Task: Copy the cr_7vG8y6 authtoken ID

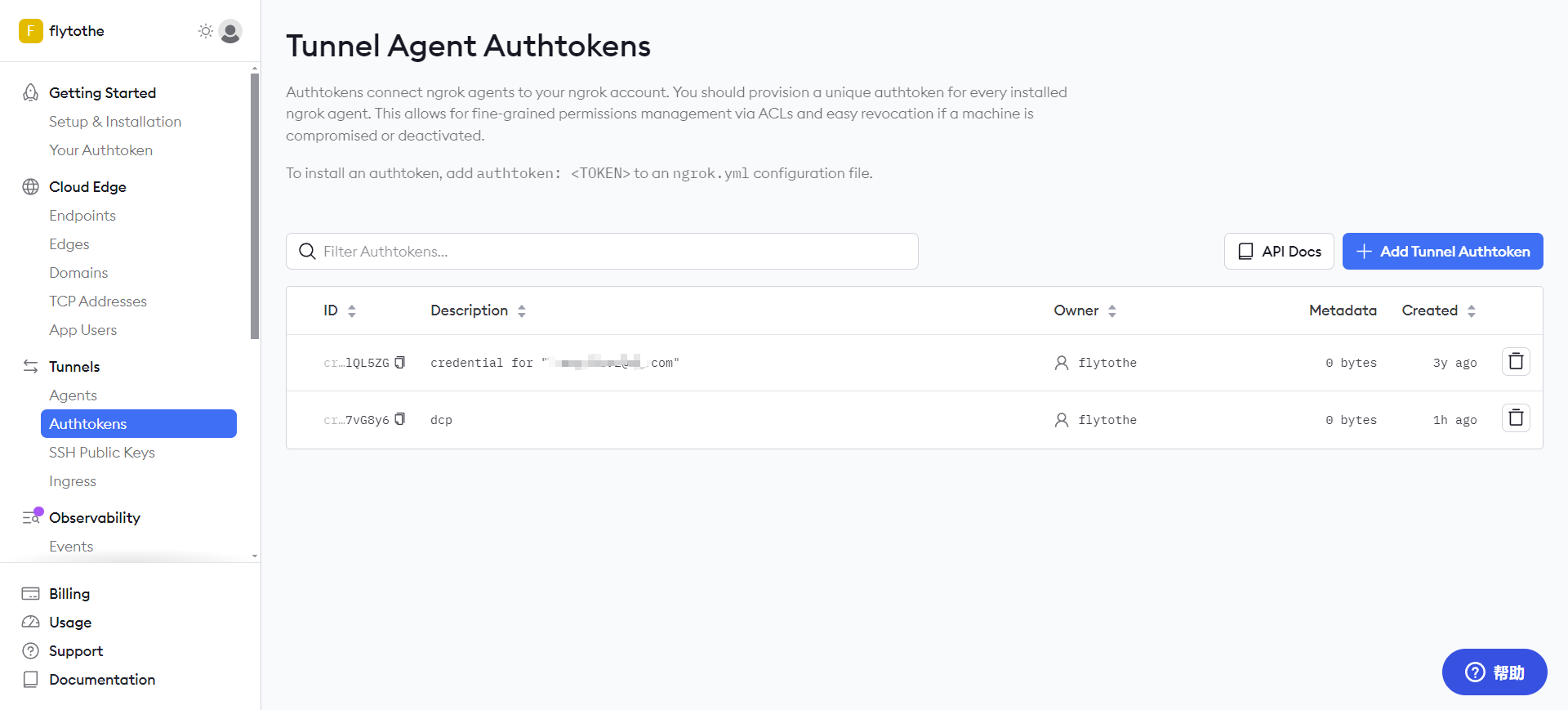Action: 400,419
